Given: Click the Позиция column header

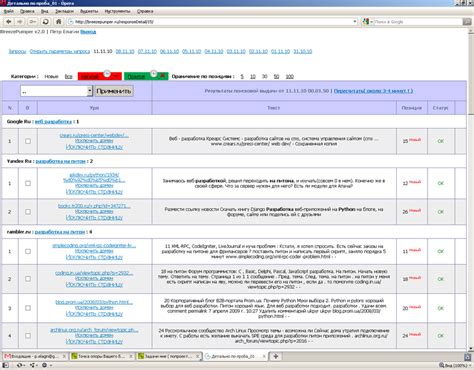Looking at the screenshot, I should point(412,108).
